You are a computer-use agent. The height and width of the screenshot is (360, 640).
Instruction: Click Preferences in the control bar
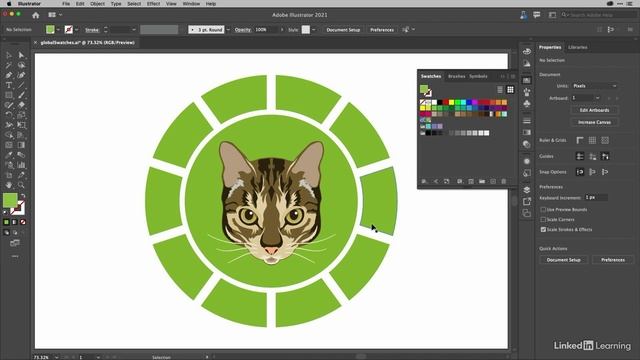click(382, 30)
